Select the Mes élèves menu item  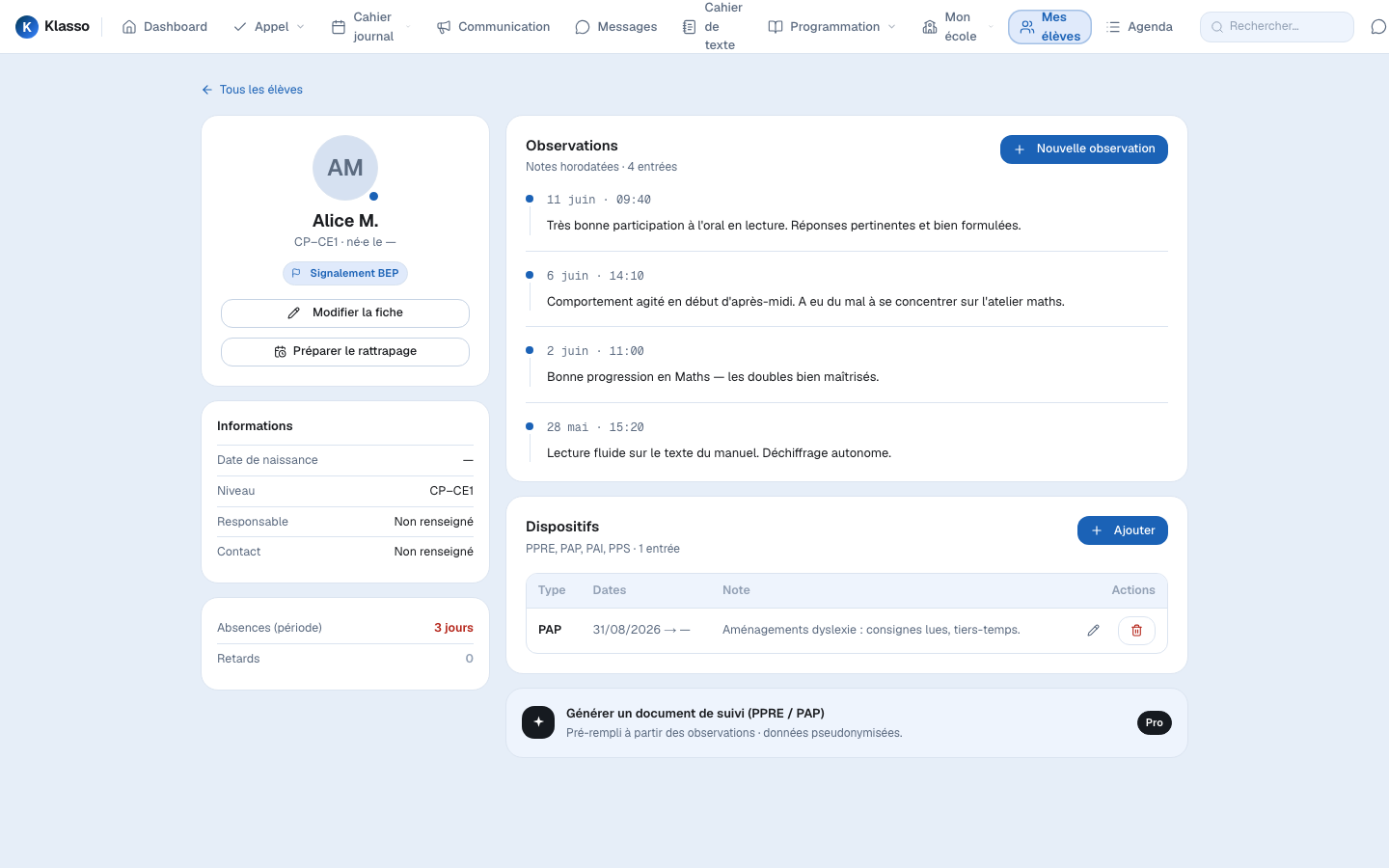[1049, 27]
